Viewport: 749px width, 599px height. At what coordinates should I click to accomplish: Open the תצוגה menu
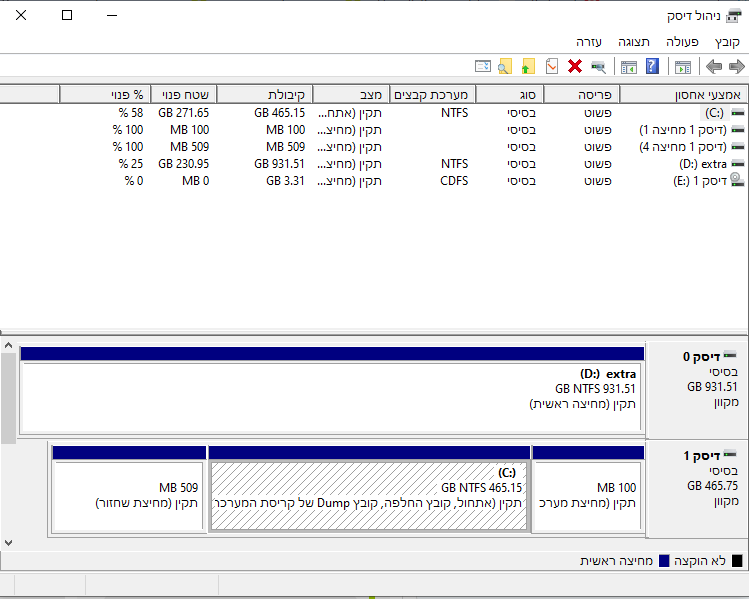[x=633, y=42]
